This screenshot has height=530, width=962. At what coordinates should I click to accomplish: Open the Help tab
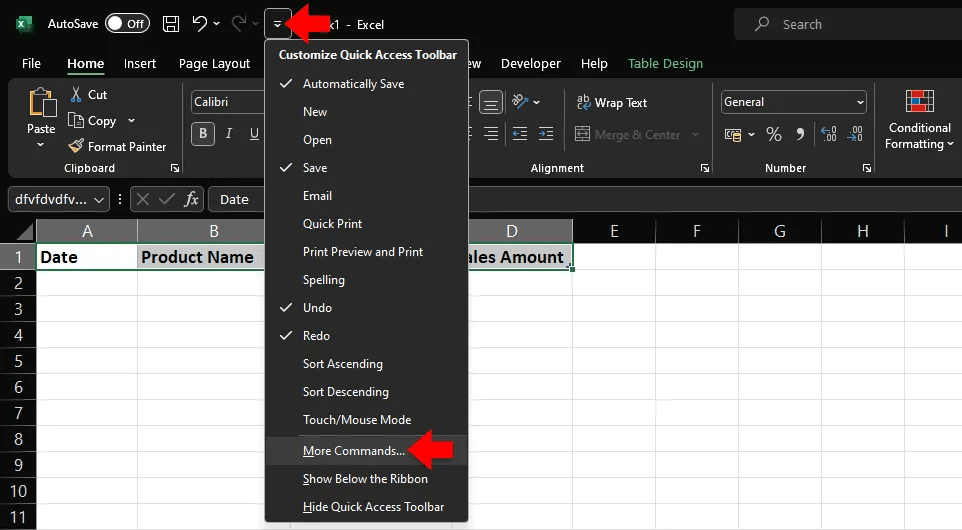(x=594, y=63)
